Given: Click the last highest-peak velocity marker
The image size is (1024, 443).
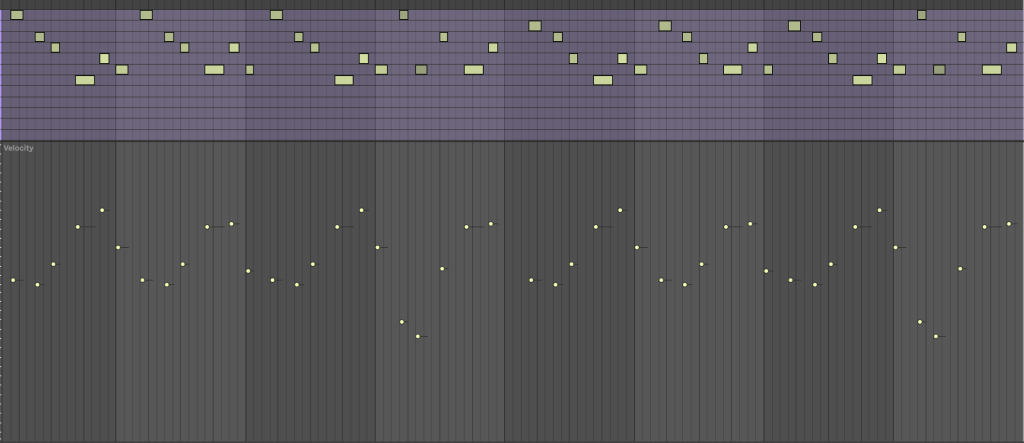Looking at the screenshot, I should (880, 210).
